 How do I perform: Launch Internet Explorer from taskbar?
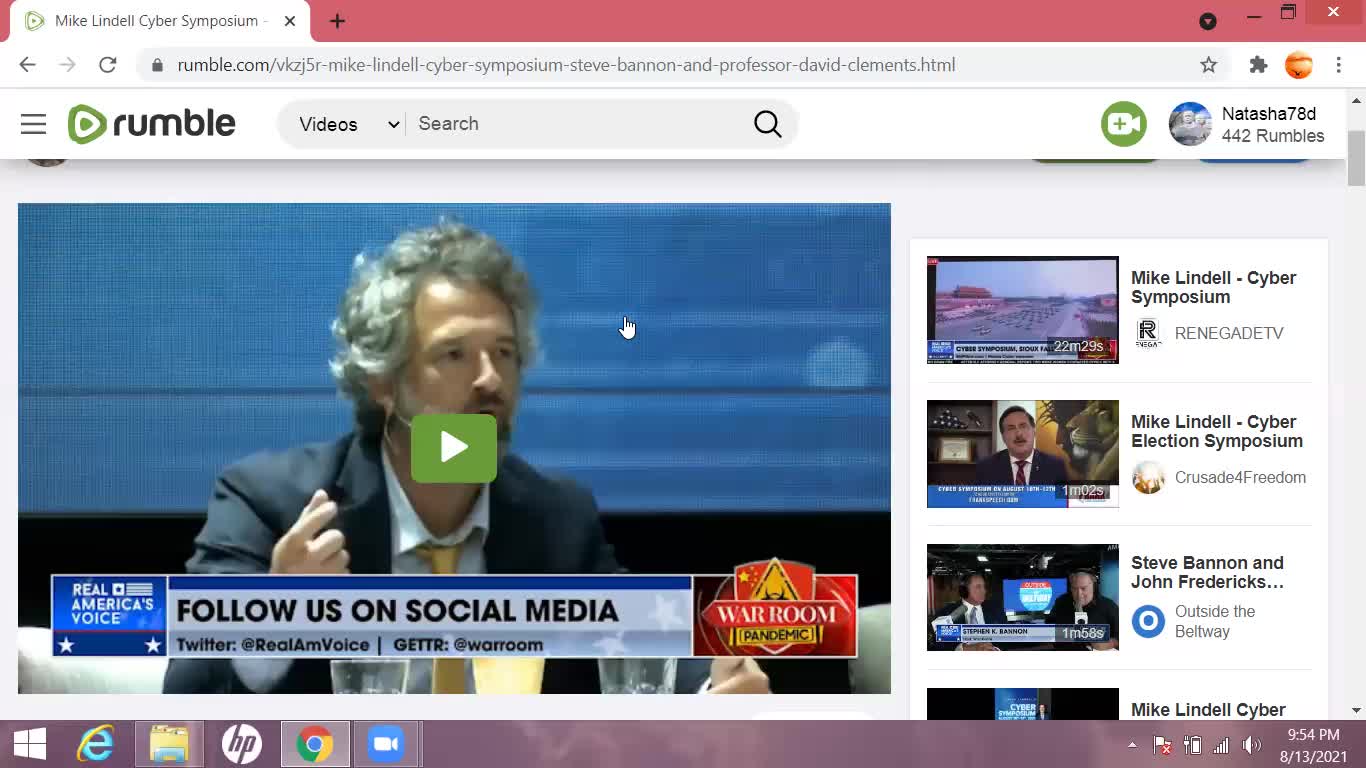click(x=96, y=744)
